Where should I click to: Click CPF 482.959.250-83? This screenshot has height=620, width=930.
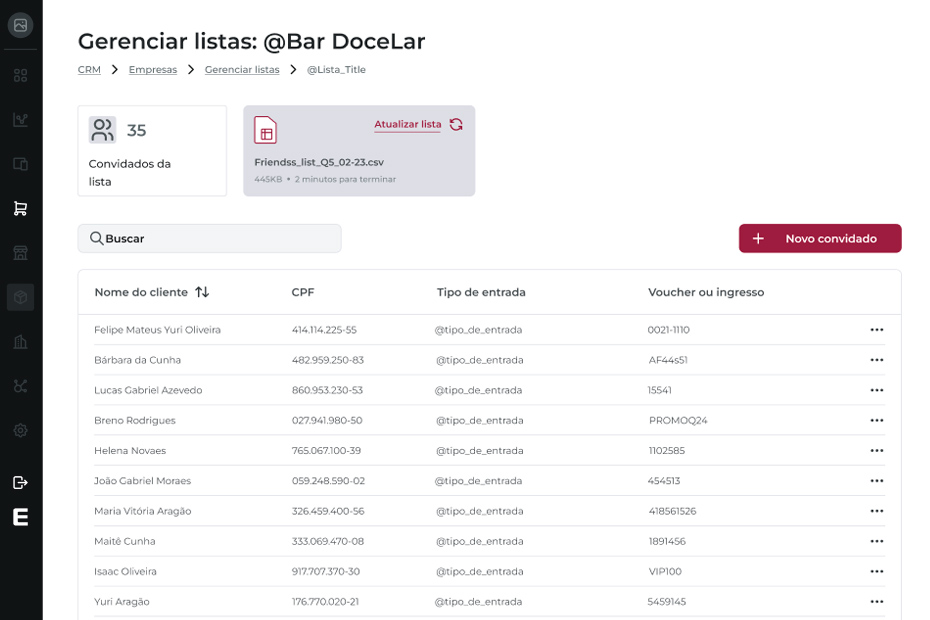click(x=327, y=360)
